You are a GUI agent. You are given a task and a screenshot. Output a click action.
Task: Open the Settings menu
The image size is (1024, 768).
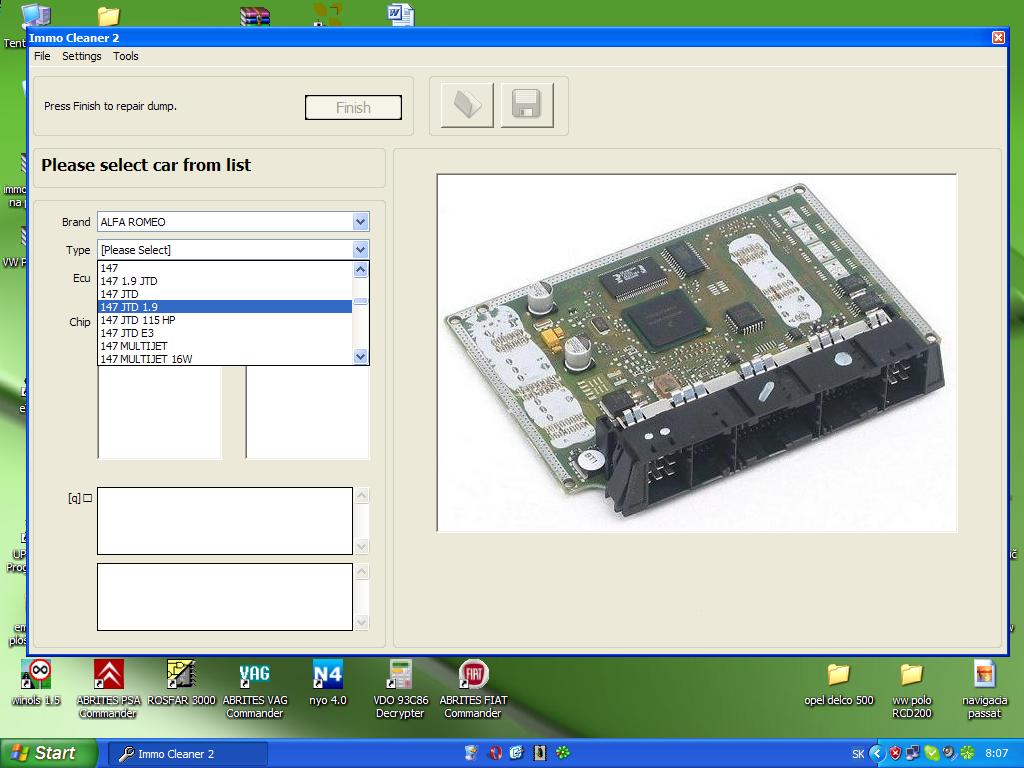[82, 56]
